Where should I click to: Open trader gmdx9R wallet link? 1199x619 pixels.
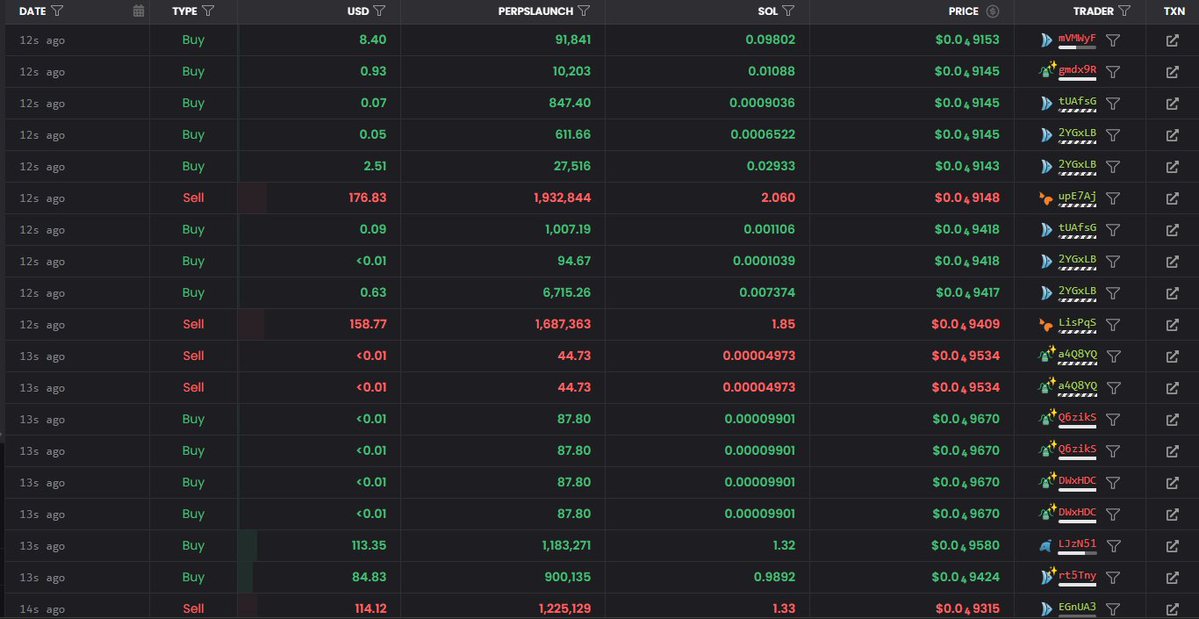pos(1077,70)
